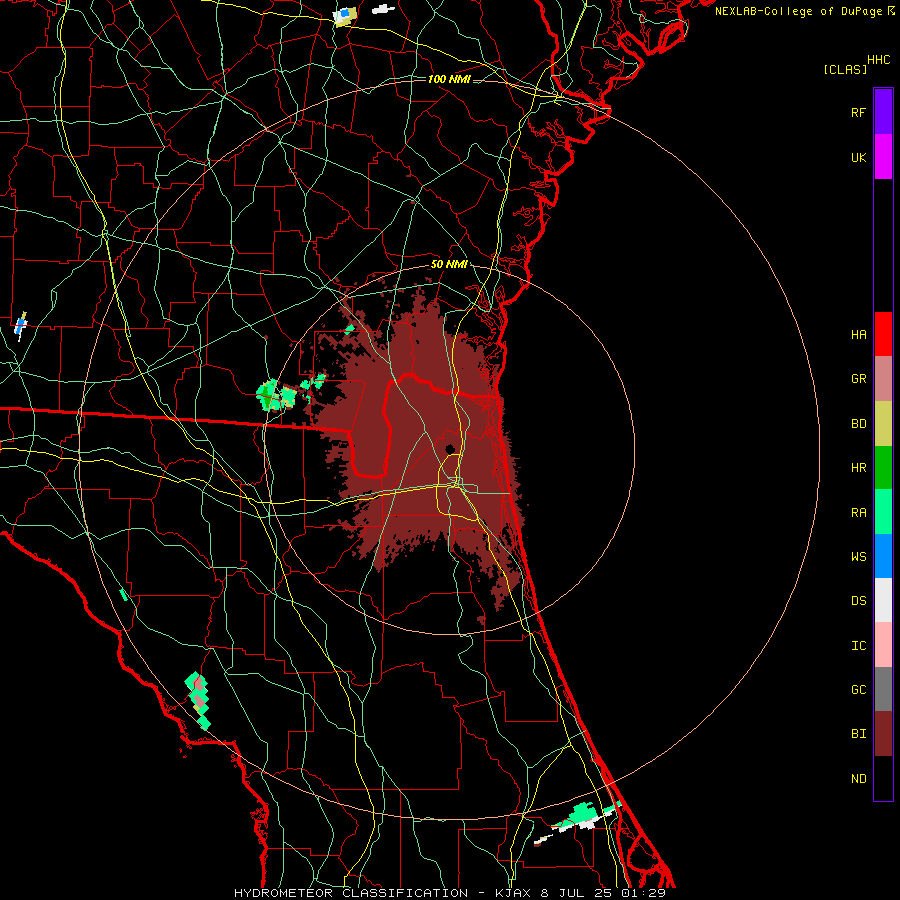This screenshot has height=900, width=900.
Task: Click the blue echo at the left edge
Action: (x=21, y=326)
